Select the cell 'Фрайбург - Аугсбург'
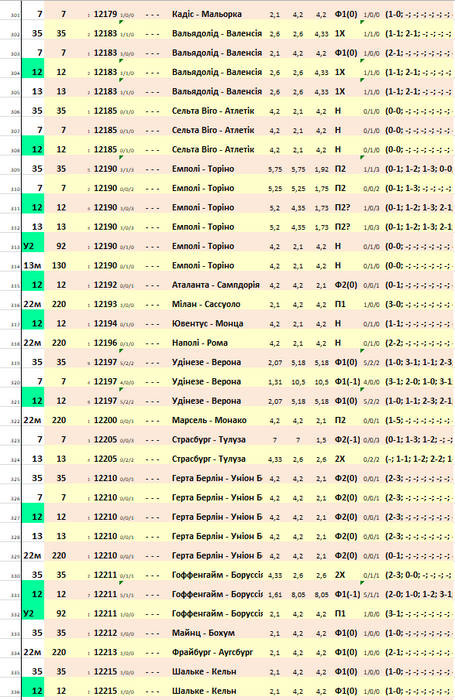The image size is (455, 700). pos(213,652)
